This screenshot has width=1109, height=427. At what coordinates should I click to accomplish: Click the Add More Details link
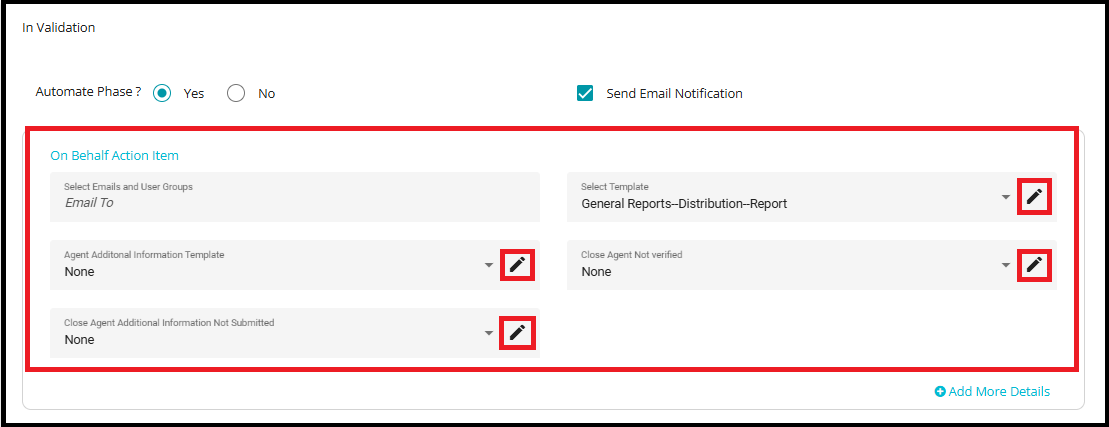pyautogui.click(x=999, y=392)
